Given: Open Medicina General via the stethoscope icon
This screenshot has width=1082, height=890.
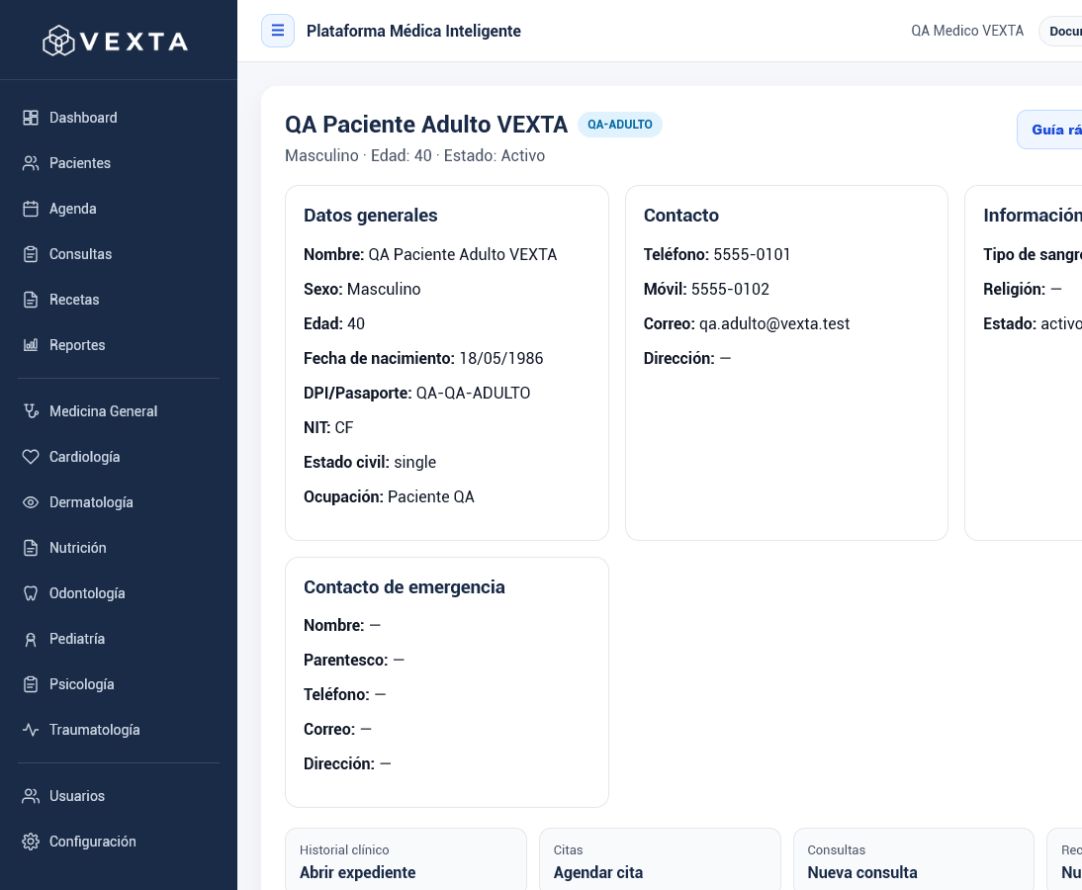Looking at the screenshot, I should coord(30,411).
